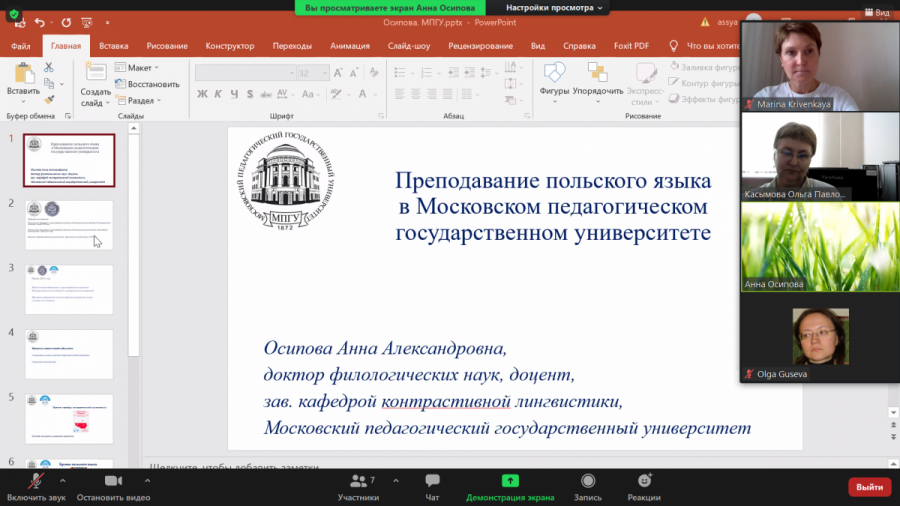Click the Вставить paste icon

point(23,74)
